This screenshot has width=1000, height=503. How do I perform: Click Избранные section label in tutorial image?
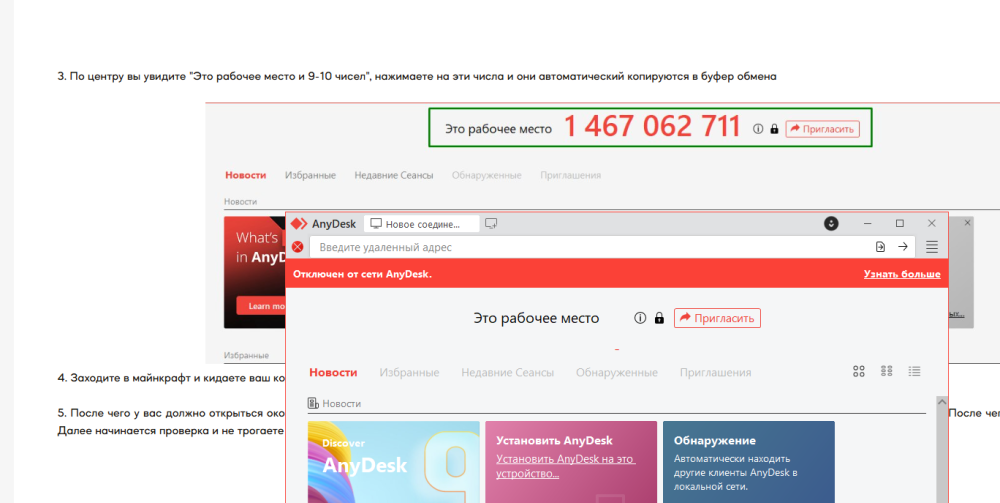(x=246, y=355)
